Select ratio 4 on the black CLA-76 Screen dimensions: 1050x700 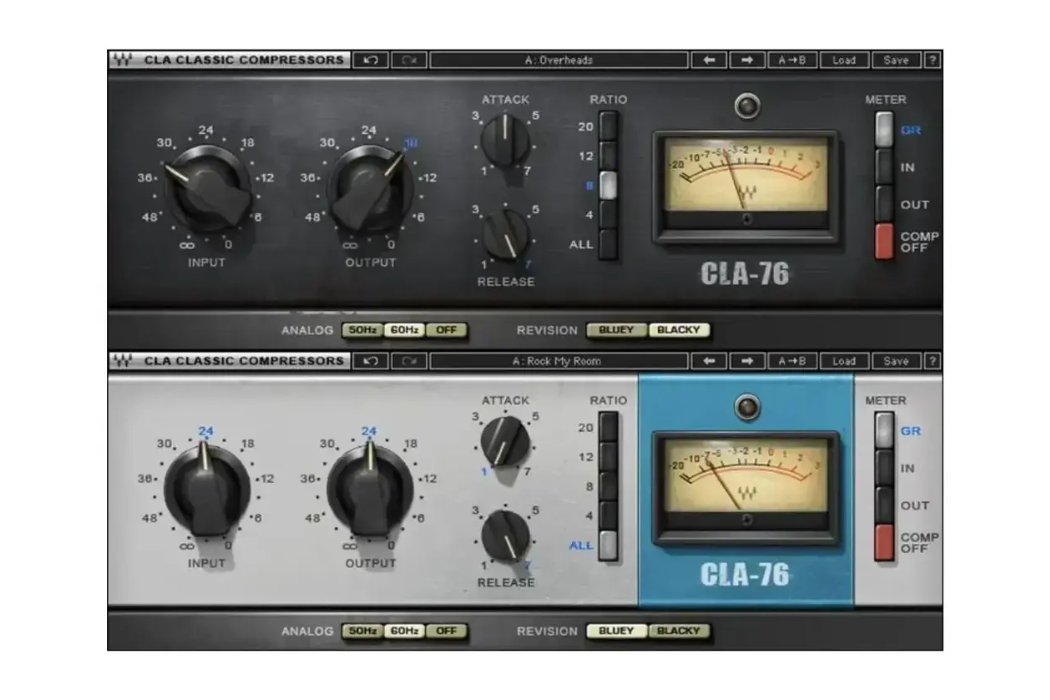[608, 215]
